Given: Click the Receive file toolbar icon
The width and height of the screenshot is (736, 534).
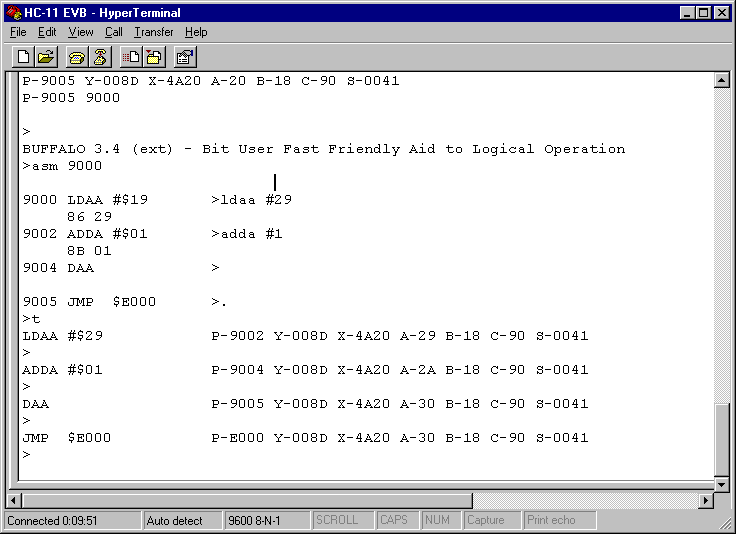Looking at the screenshot, I should 154,56.
